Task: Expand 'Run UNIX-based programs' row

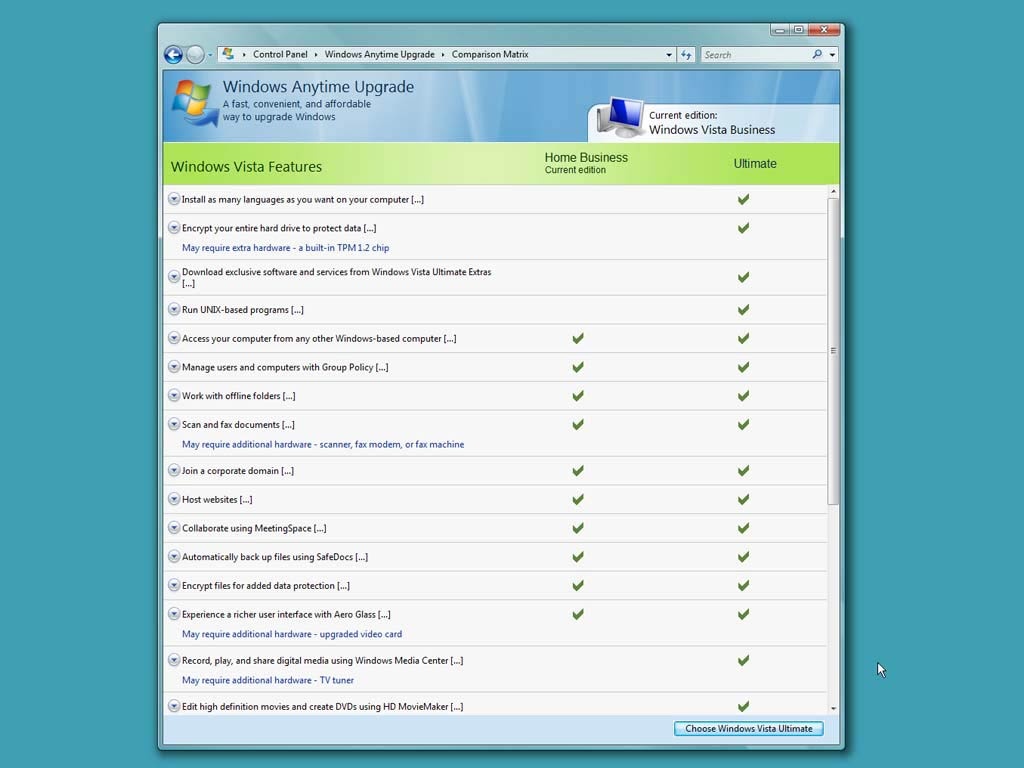Action: tap(174, 309)
